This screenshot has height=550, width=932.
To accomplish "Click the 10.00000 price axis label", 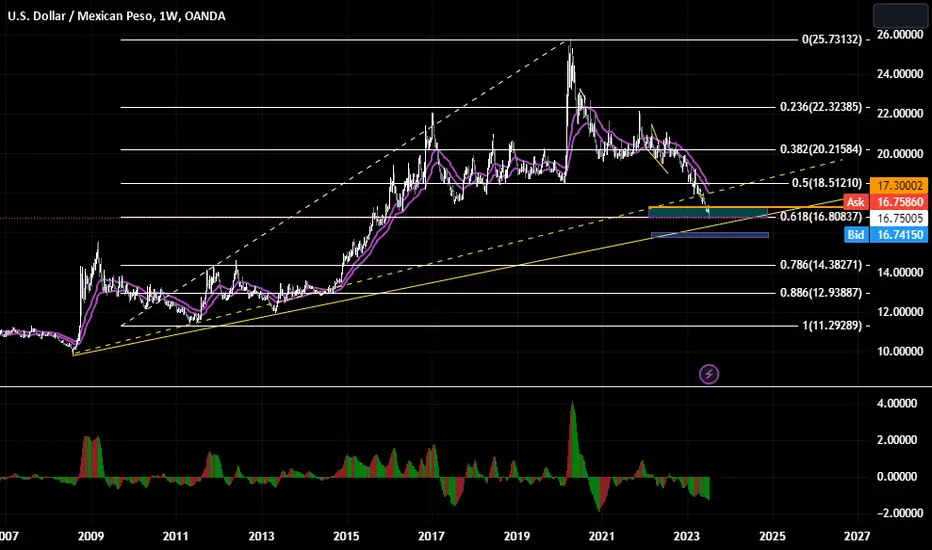I will (x=900, y=351).
